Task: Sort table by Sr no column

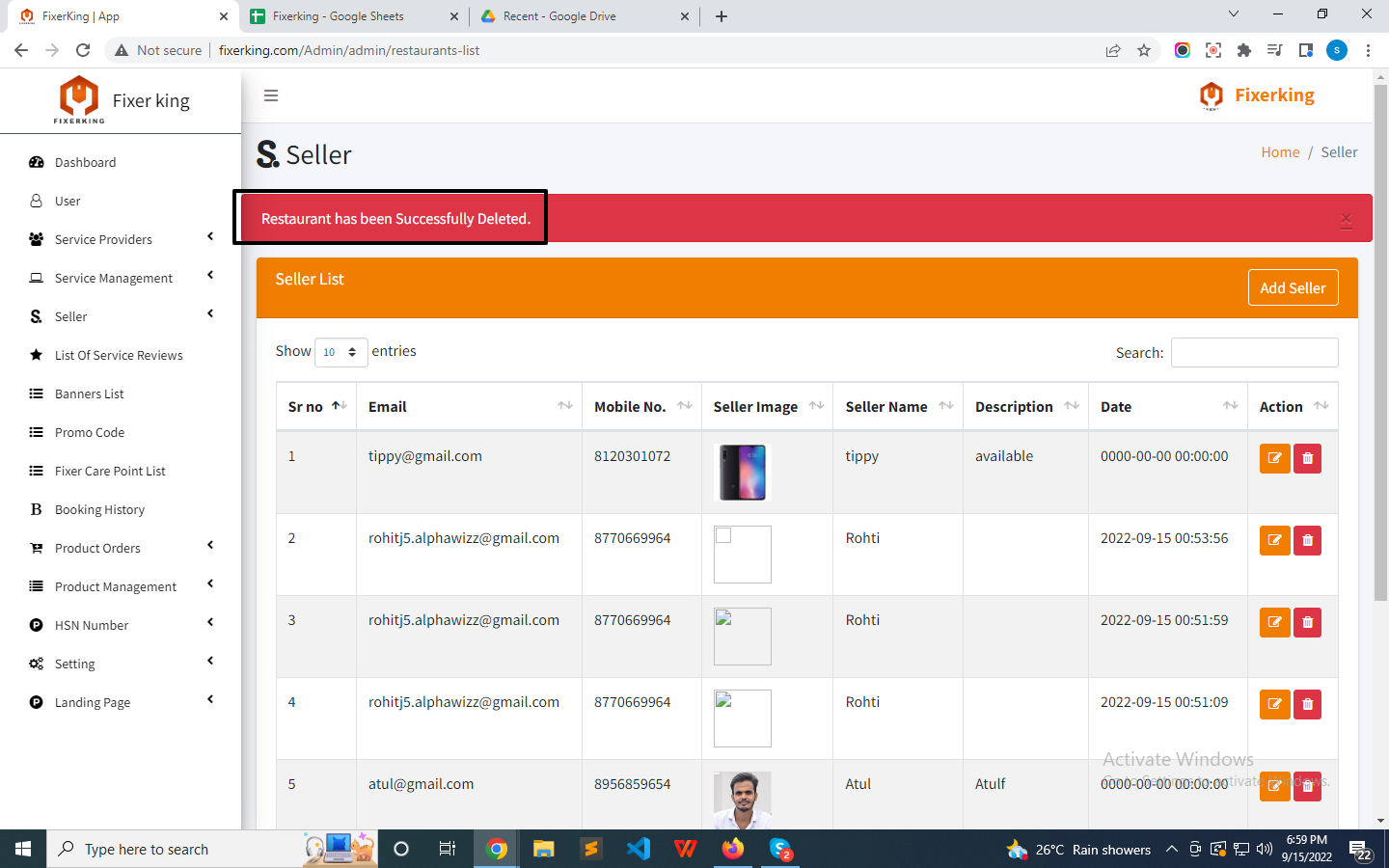Action: tap(316, 406)
